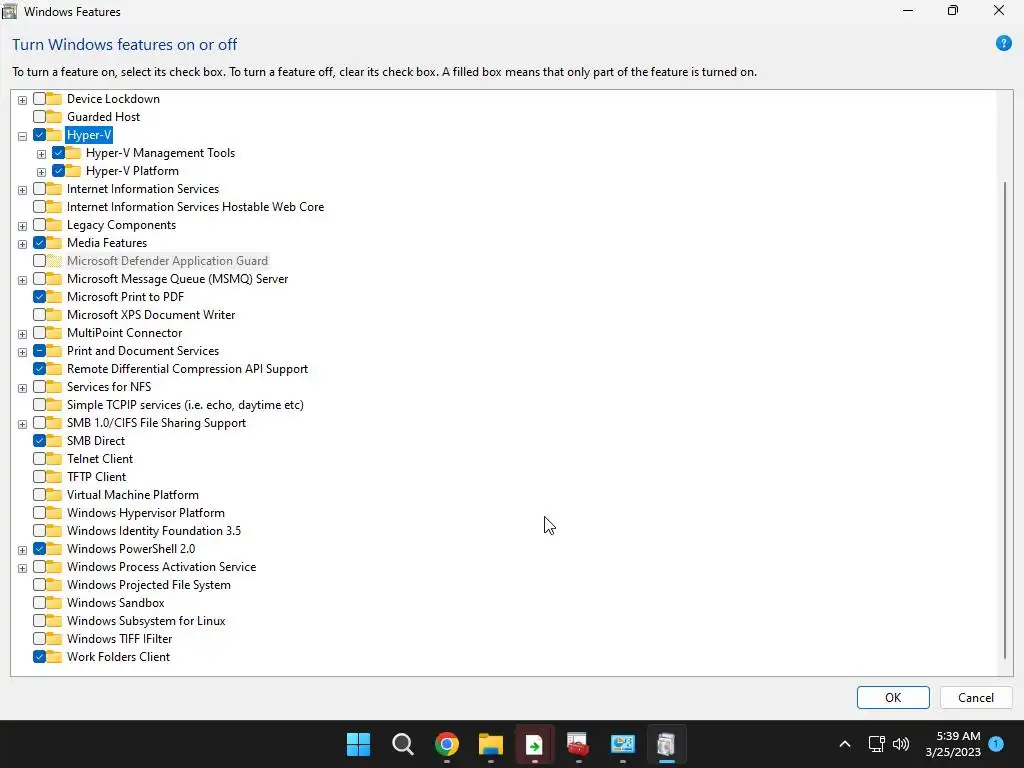
Task: Expand Hyper-V Management Tools node
Action: point(41,154)
